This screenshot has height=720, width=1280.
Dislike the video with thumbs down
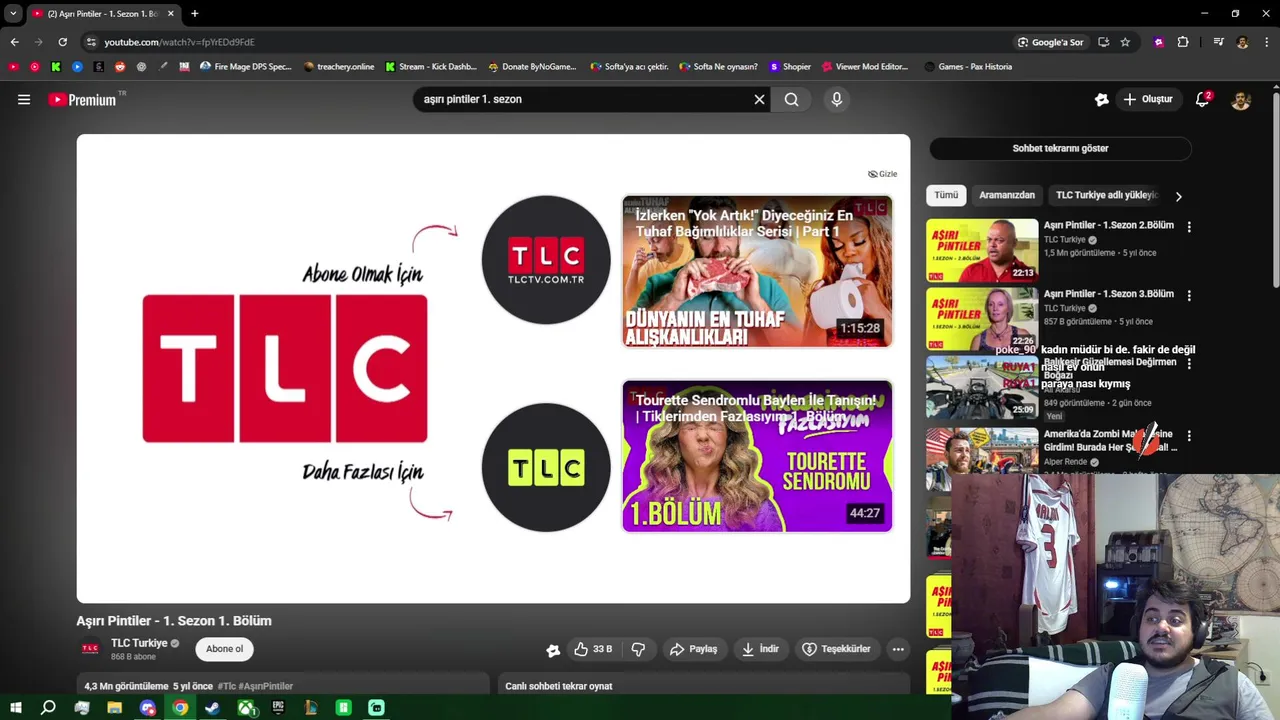[x=638, y=649]
